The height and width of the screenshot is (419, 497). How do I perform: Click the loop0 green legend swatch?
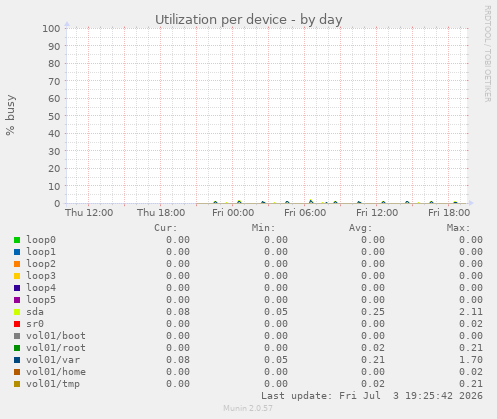[17, 240]
